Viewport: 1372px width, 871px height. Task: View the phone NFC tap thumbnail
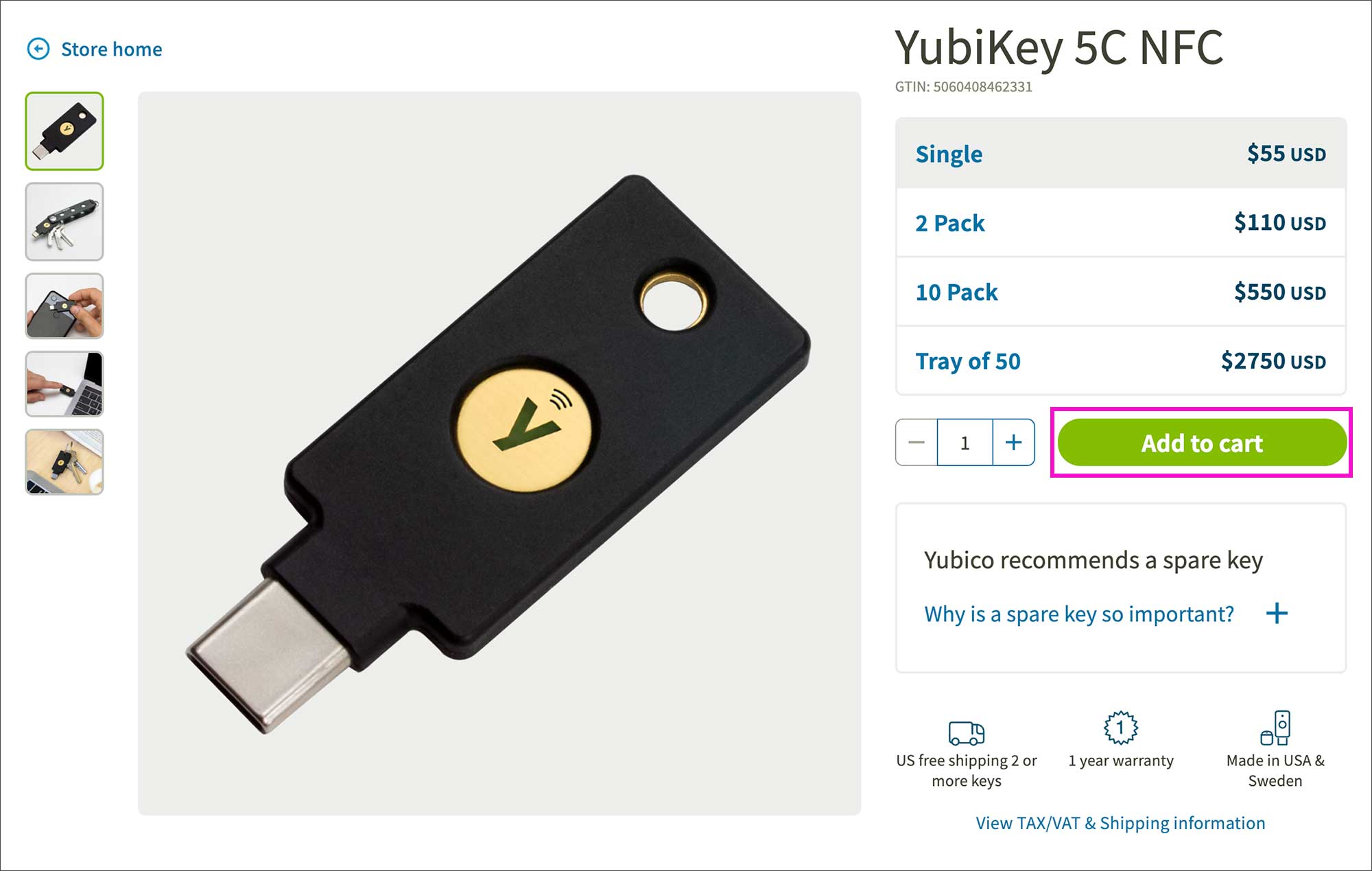click(64, 306)
